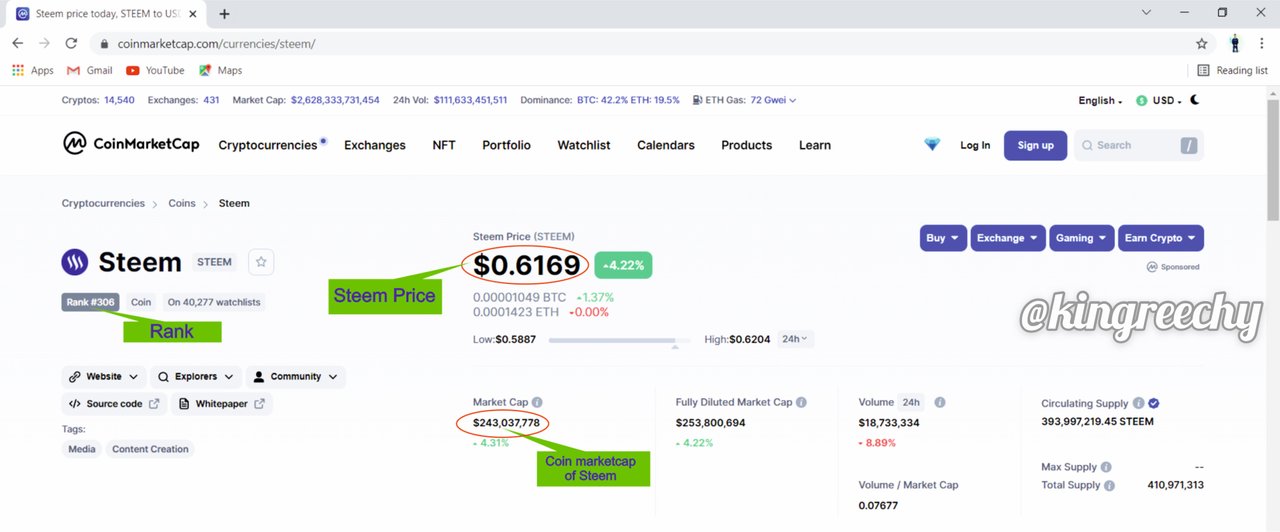
Task: Click the Coins breadcrumb link
Action: (x=182, y=203)
